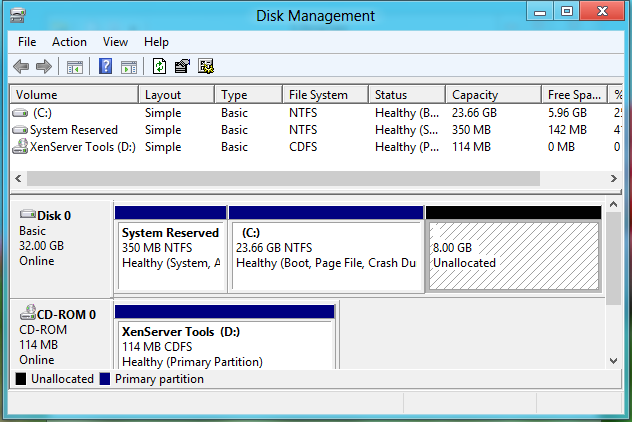The width and height of the screenshot is (632, 422).
Task: Click the Disk 0 label panel
Action: coord(61,245)
